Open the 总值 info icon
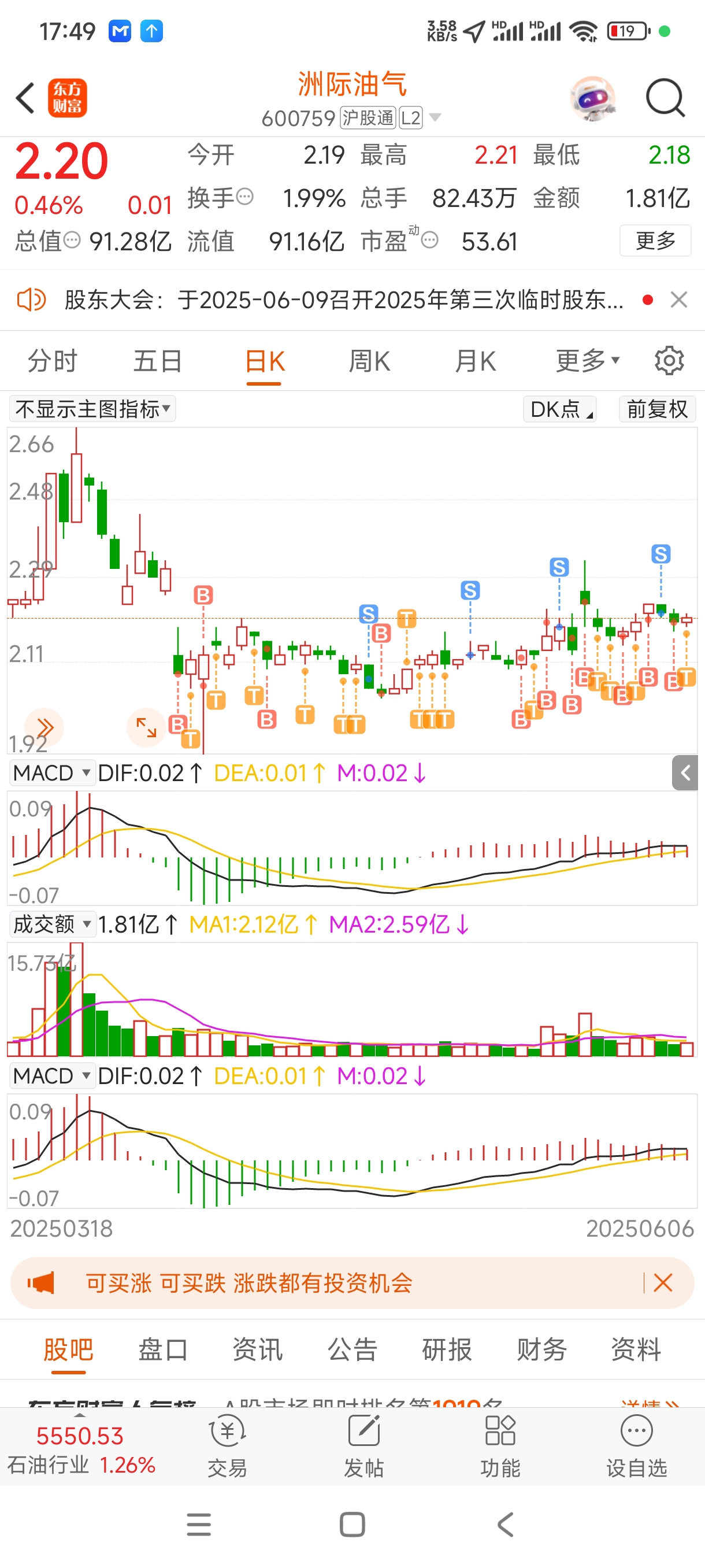 [x=72, y=240]
